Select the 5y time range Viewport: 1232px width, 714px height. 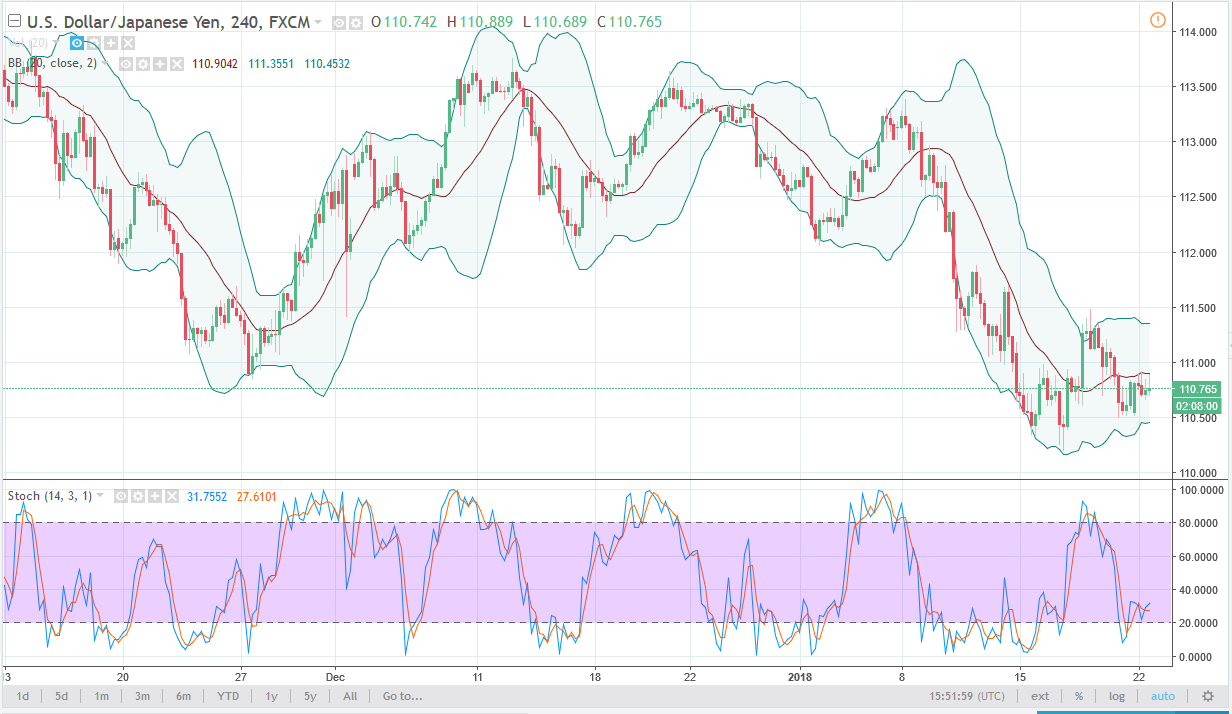tap(310, 696)
